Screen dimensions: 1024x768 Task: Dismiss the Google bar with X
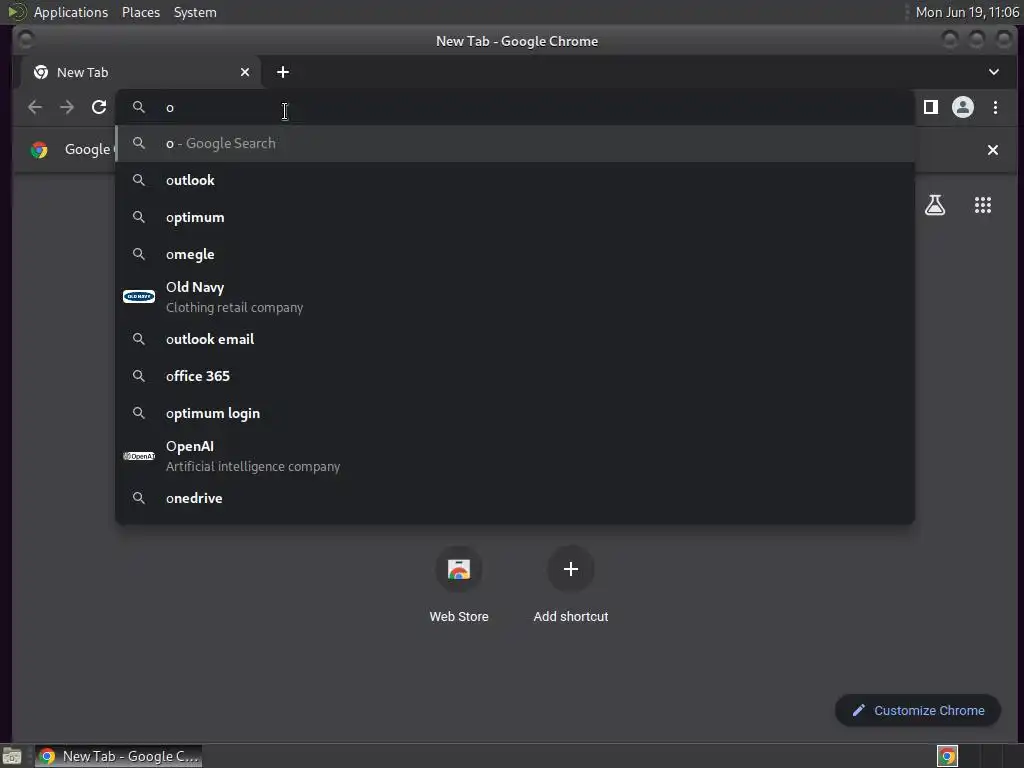(993, 150)
